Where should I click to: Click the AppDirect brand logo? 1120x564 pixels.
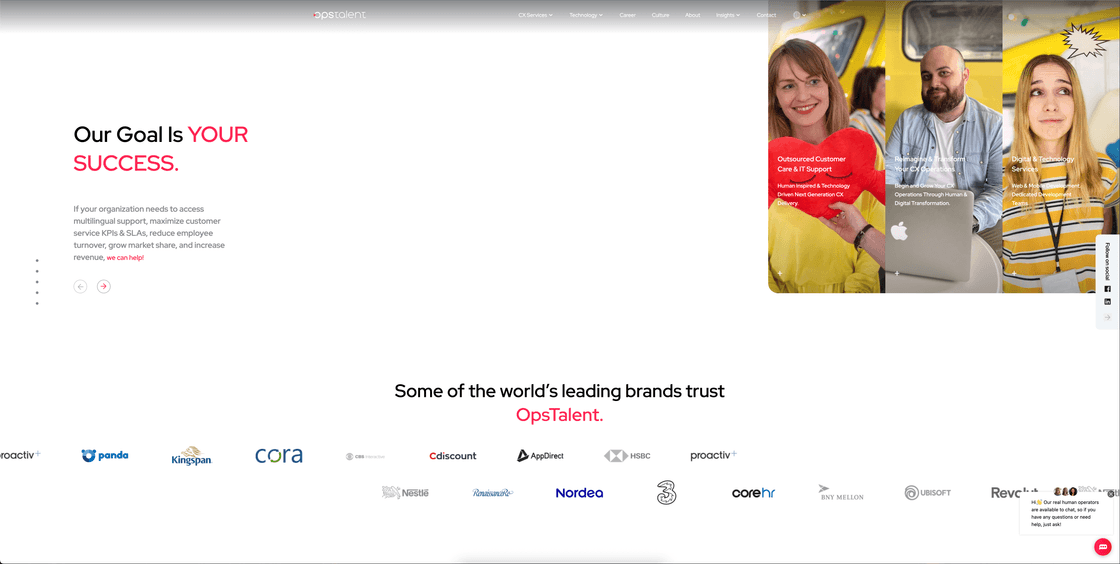point(540,455)
